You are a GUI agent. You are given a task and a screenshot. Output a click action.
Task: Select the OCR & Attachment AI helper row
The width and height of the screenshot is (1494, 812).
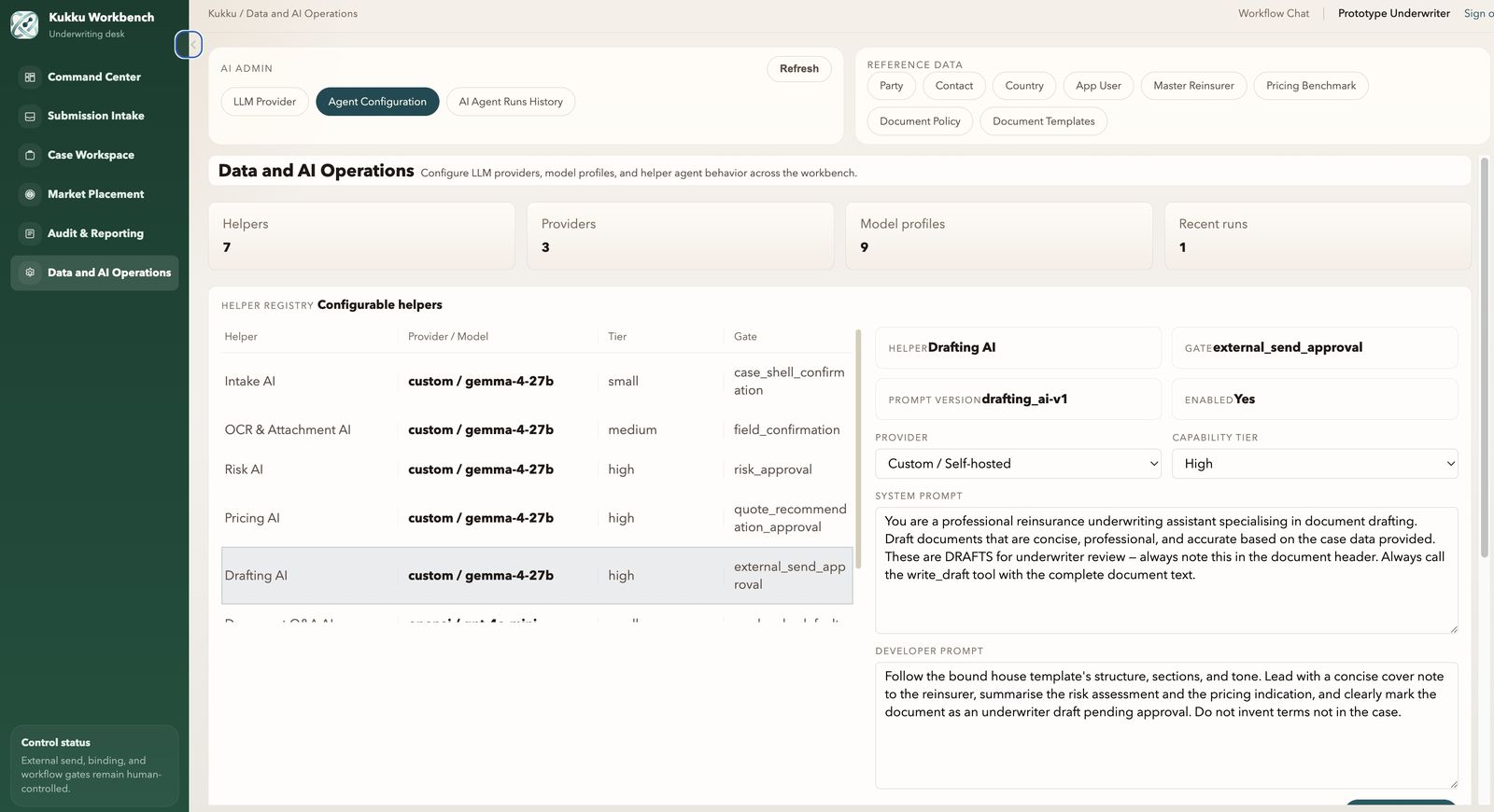(537, 429)
